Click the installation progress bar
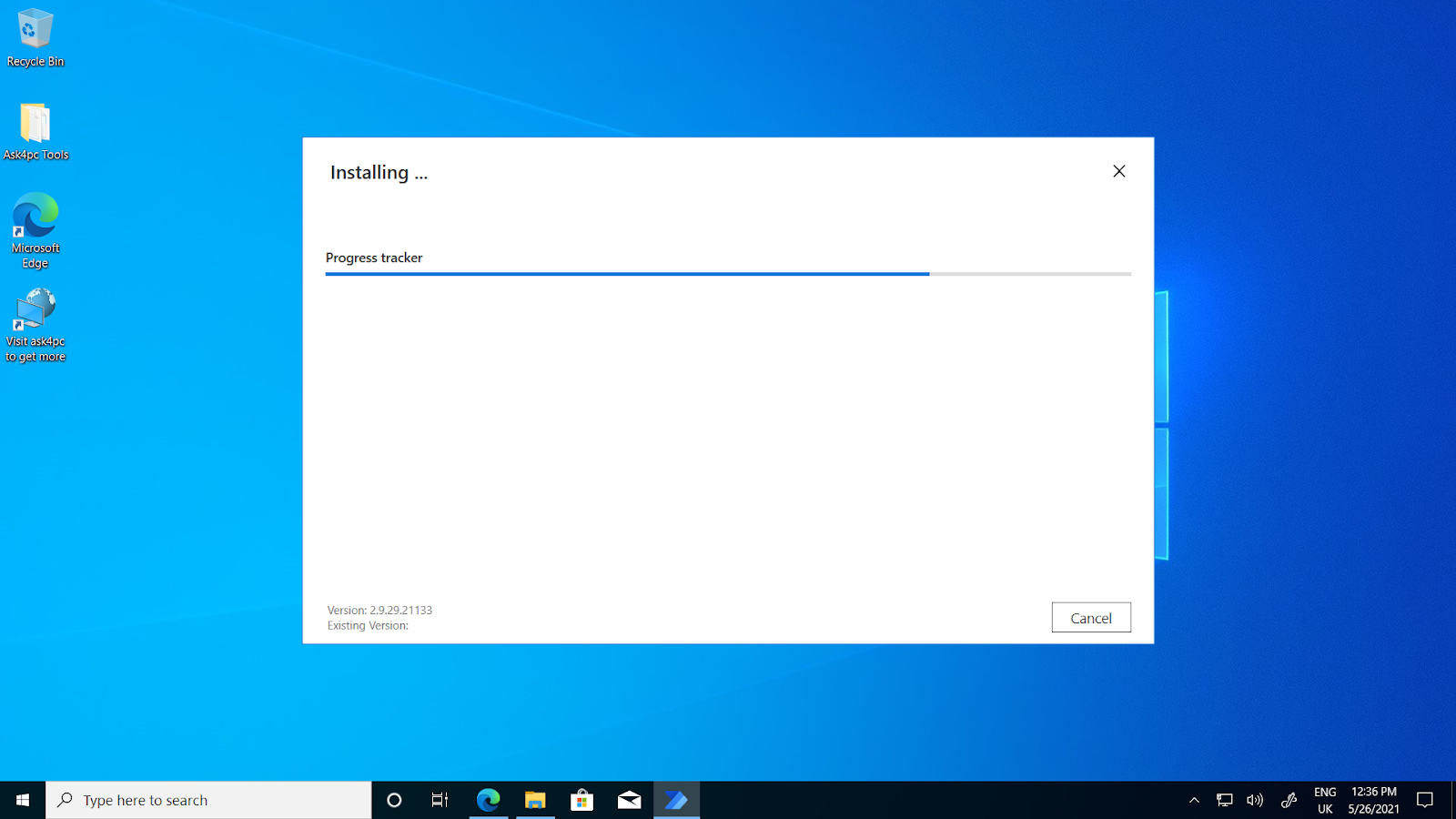 pos(728,273)
